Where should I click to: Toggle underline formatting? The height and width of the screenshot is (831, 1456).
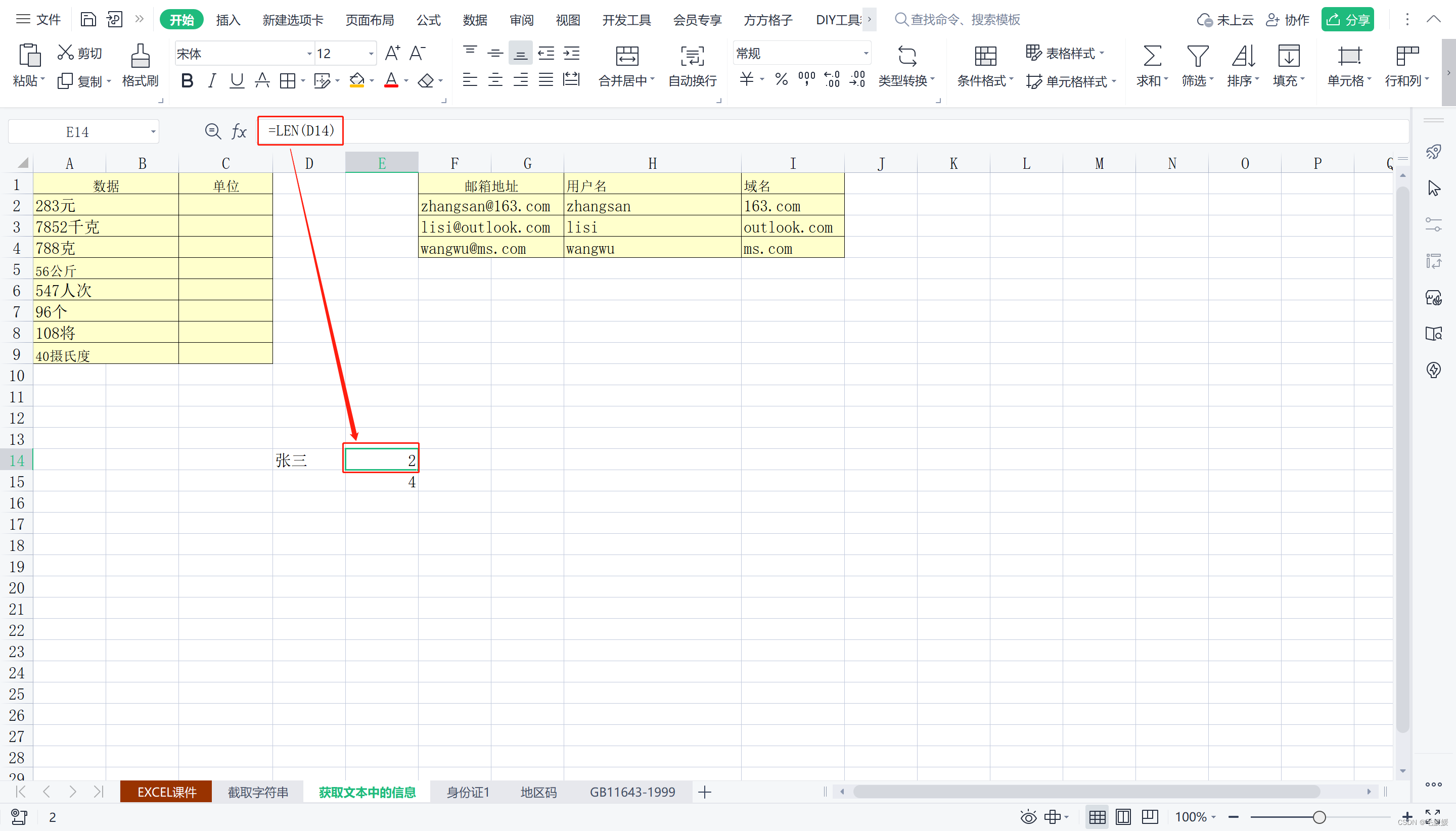point(236,81)
